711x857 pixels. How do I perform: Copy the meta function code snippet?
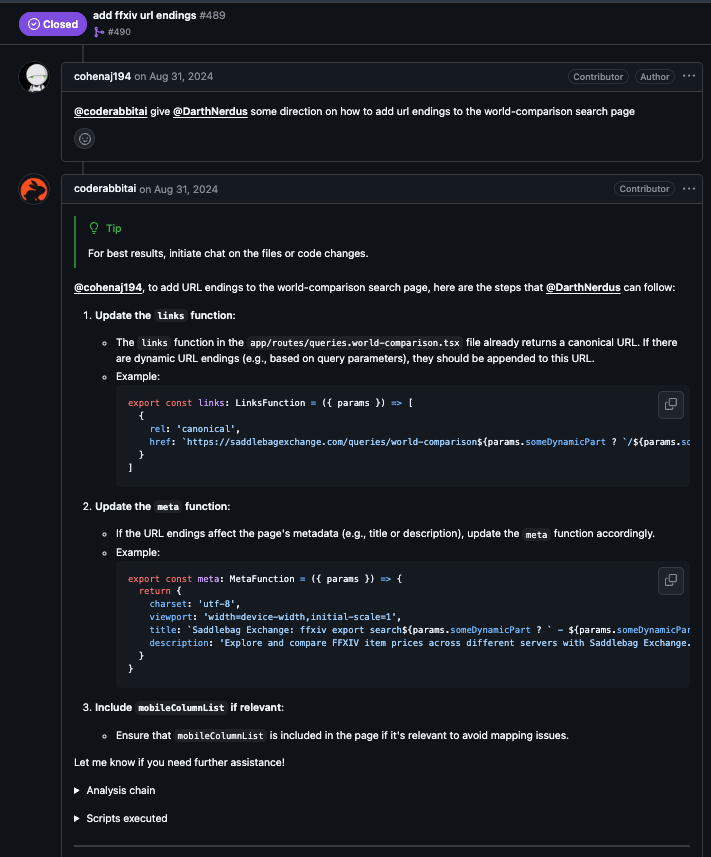(670, 581)
